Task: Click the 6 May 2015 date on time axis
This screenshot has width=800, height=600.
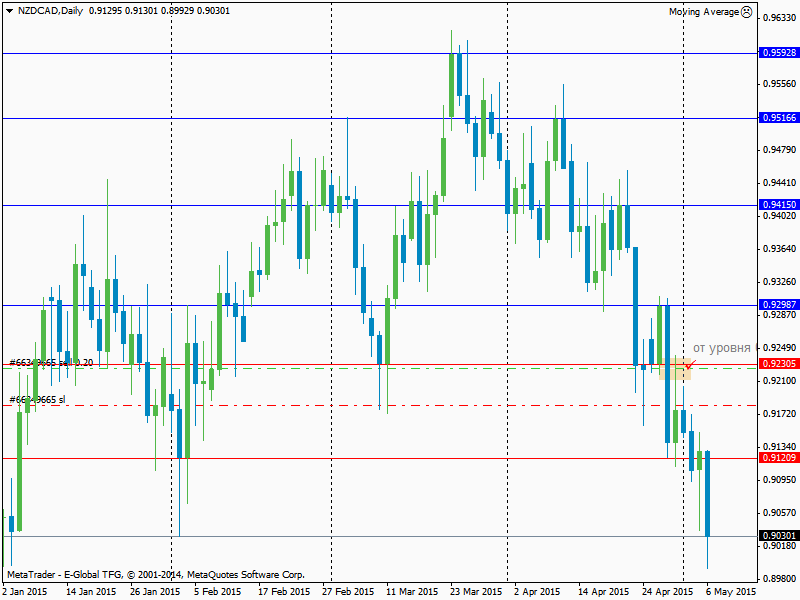Action: (x=731, y=592)
